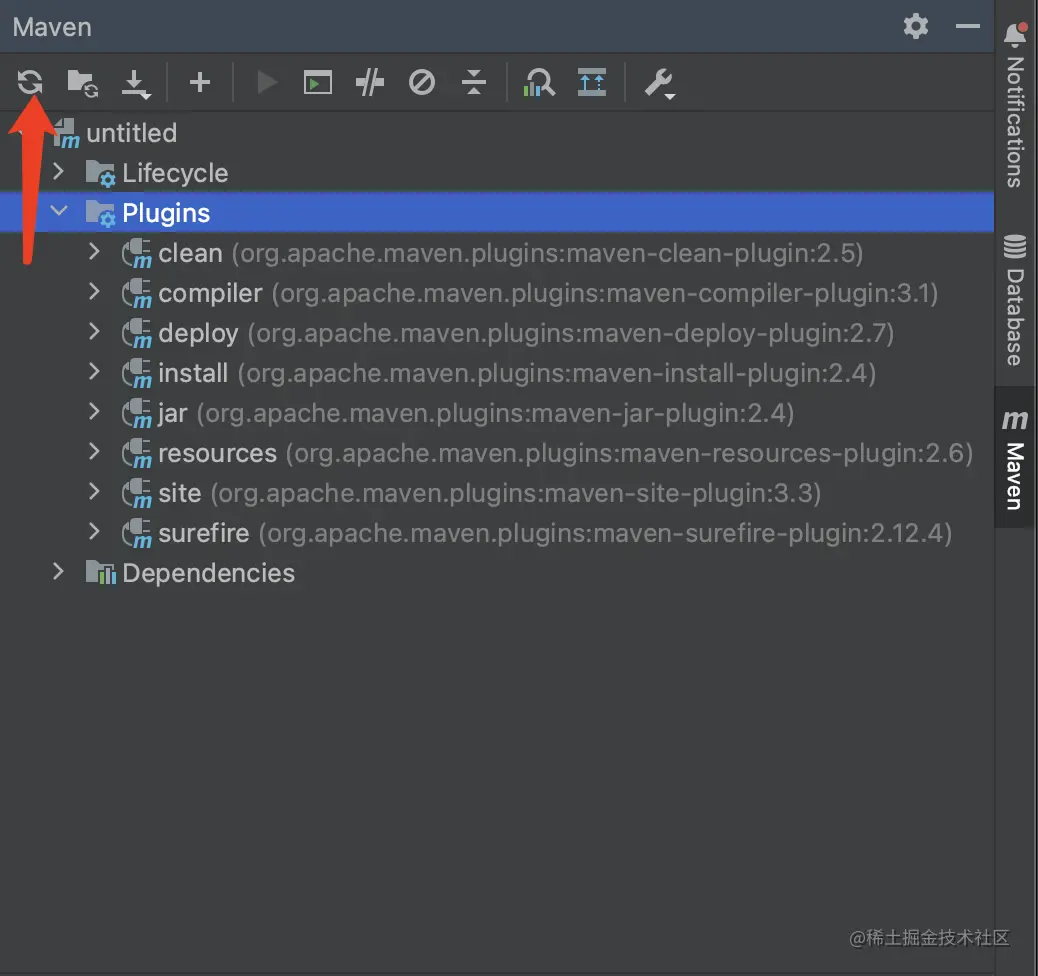Open the Database side tab
Screen dimensions: 1038x976
pyautogui.click(x=1015, y=299)
